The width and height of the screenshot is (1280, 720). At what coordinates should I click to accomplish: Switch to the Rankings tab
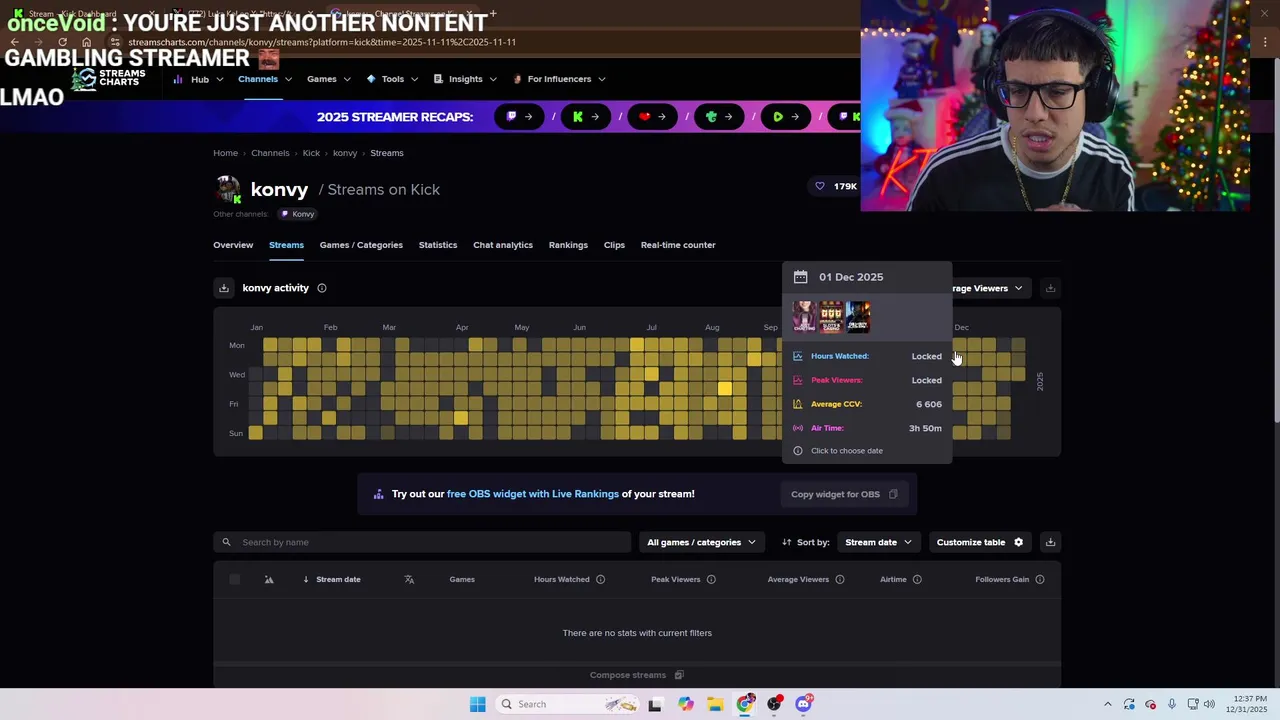click(x=568, y=245)
